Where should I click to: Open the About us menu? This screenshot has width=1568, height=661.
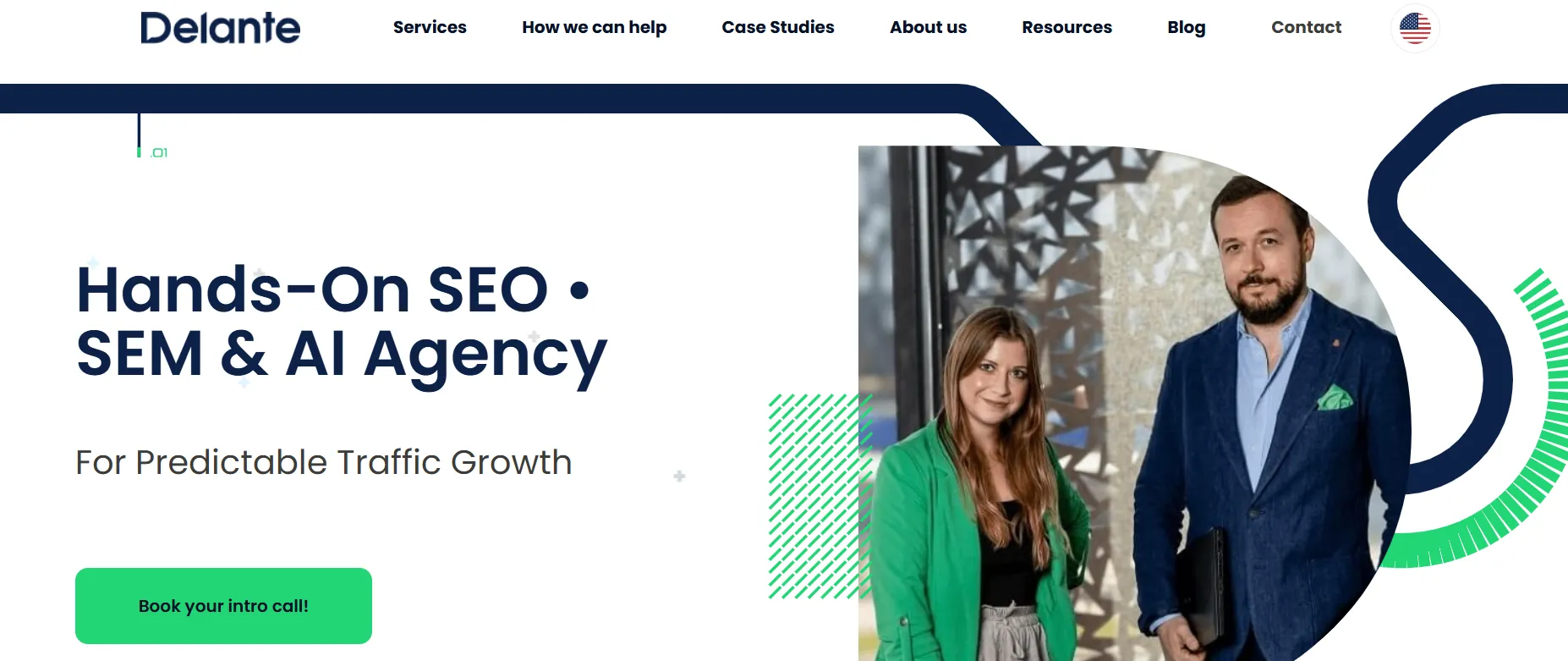tap(928, 27)
